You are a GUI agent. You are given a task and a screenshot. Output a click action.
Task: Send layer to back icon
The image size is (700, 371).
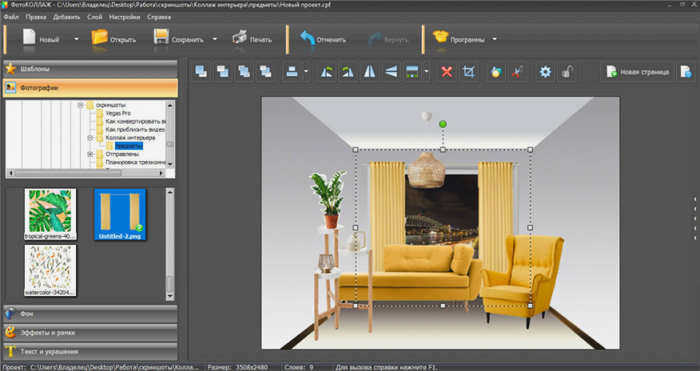coord(265,71)
